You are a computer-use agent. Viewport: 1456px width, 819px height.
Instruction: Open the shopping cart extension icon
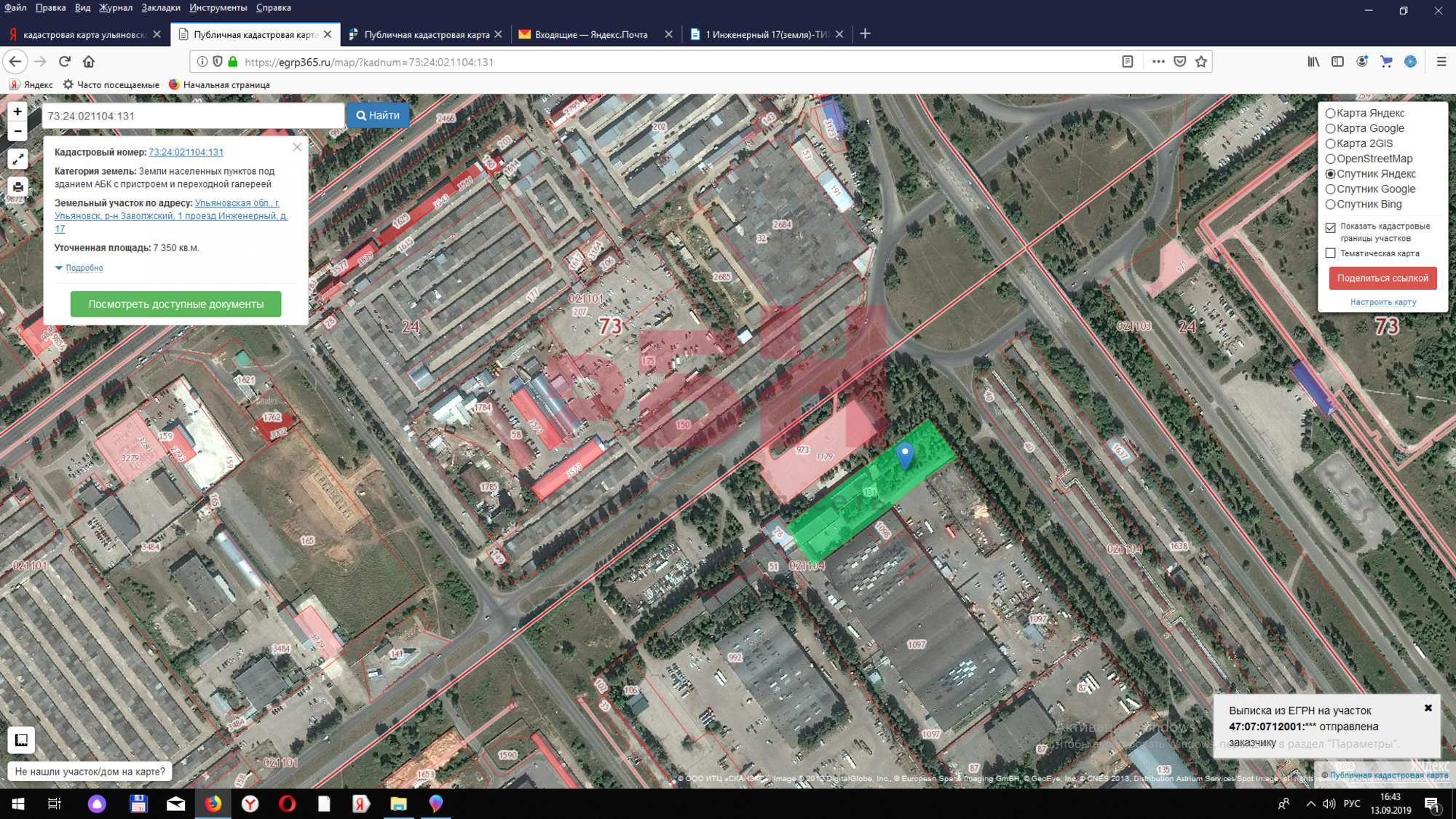point(1386,62)
